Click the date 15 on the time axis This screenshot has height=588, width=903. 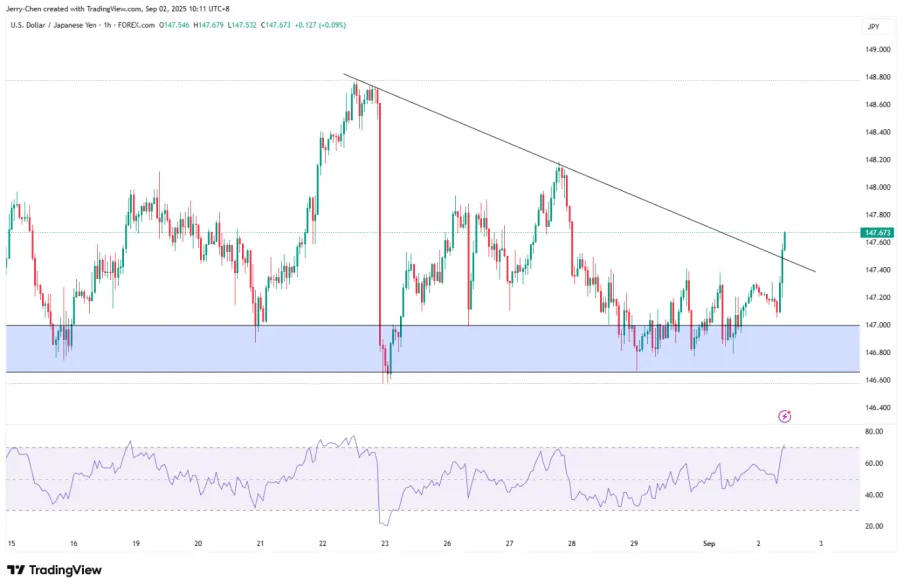[x=11, y=543]
